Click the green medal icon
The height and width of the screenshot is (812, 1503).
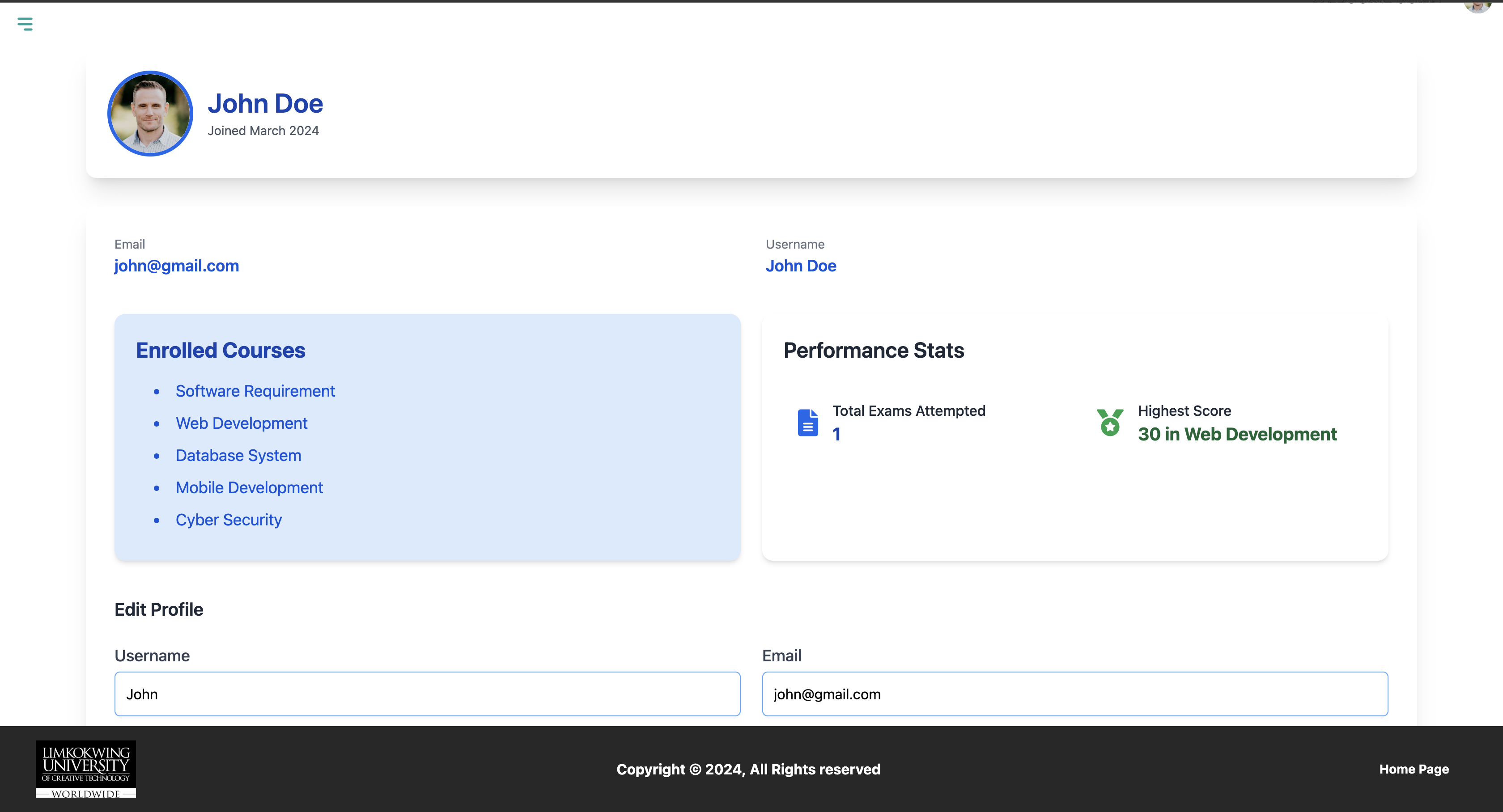(1110, 423)
